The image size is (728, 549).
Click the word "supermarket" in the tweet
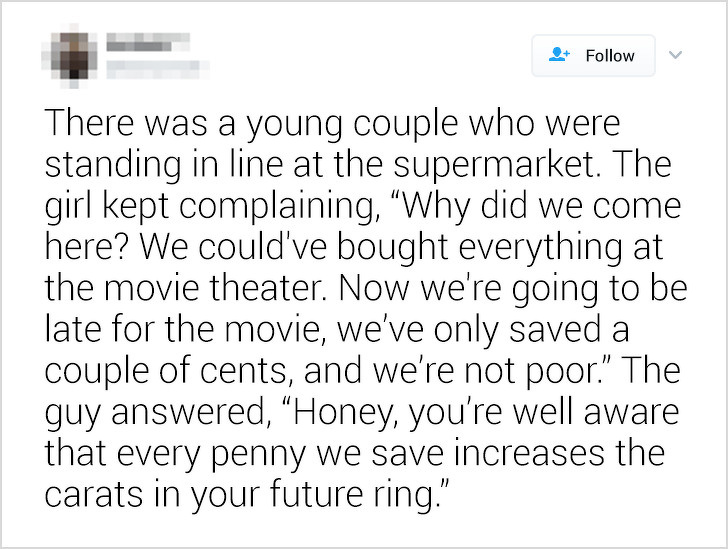click(494, 166)
